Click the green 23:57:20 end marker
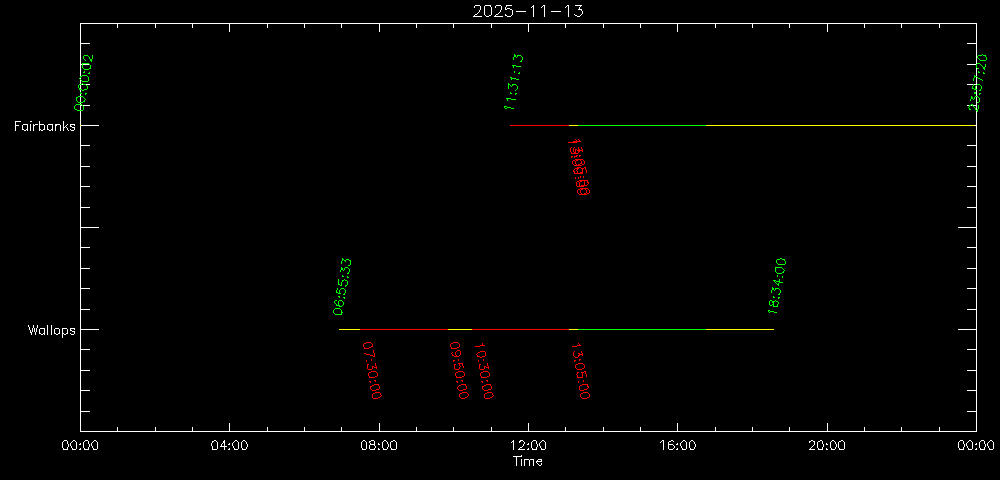The height and width of the screenshot is (480, 1000). pyautogui.click(x=975, y=83)
